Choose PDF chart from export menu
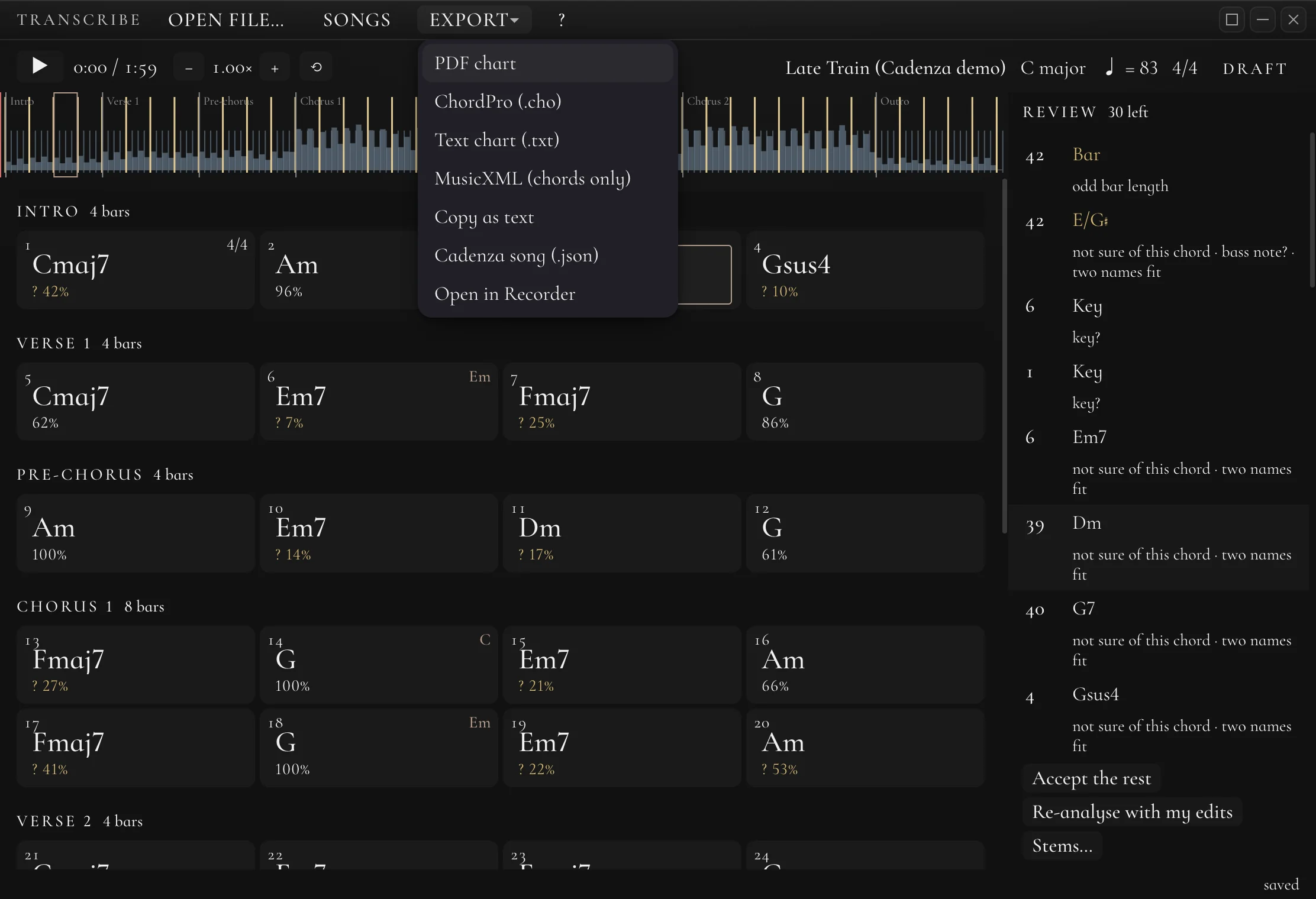This screenshot has height=899, width=1316. 547,63
